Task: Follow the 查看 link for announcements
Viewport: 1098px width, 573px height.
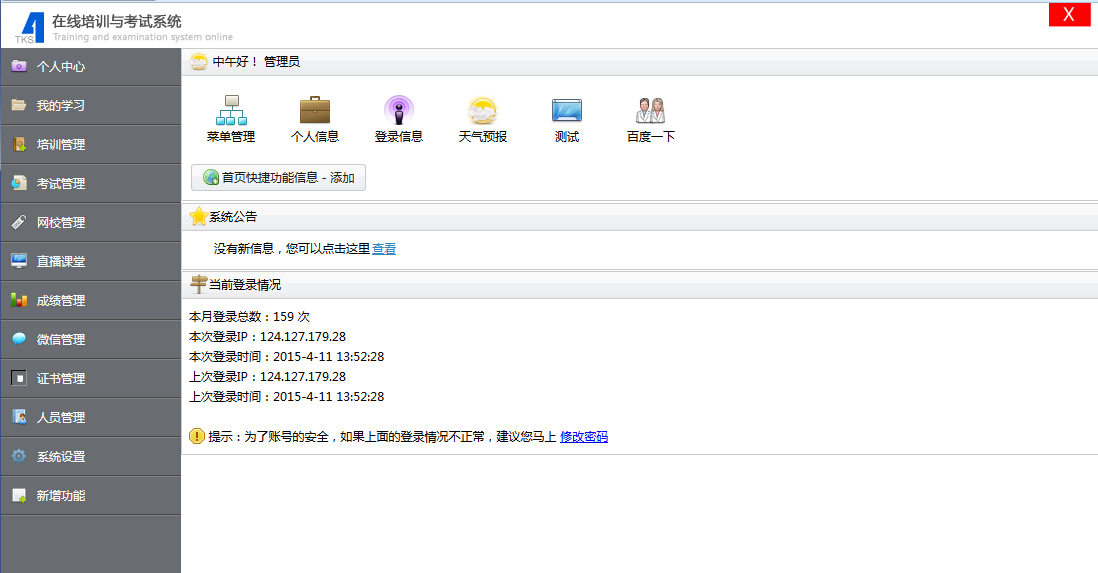Action: tap(384, 249)
